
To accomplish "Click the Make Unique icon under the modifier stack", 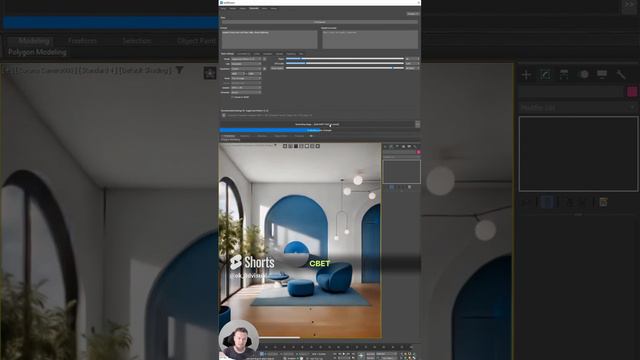I will pyautogui.click(x=570, y=202).
